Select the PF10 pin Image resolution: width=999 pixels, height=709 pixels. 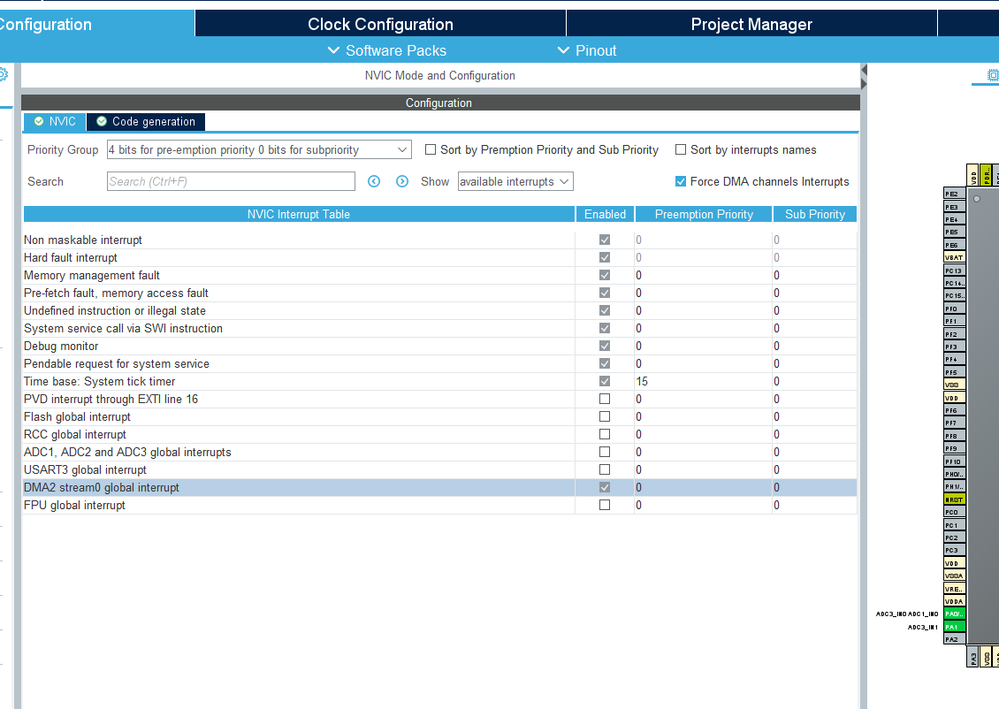954,461
